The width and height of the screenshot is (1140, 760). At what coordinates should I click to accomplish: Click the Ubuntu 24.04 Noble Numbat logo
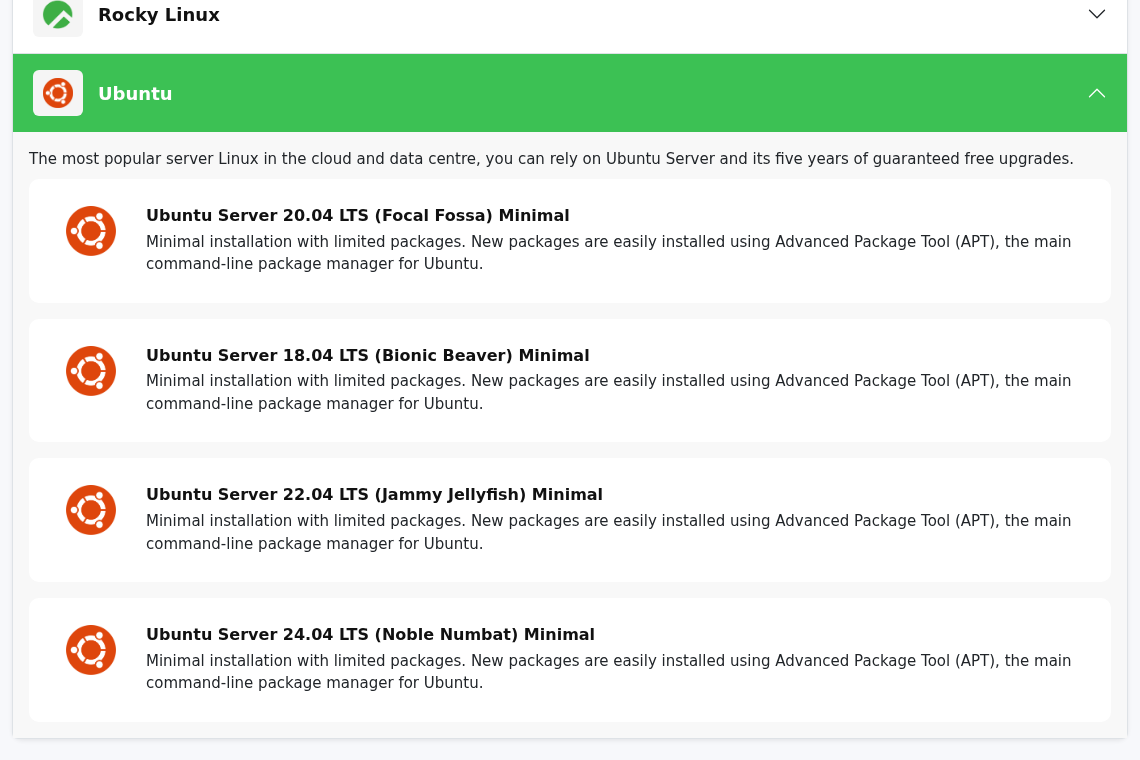pos(91,649)
